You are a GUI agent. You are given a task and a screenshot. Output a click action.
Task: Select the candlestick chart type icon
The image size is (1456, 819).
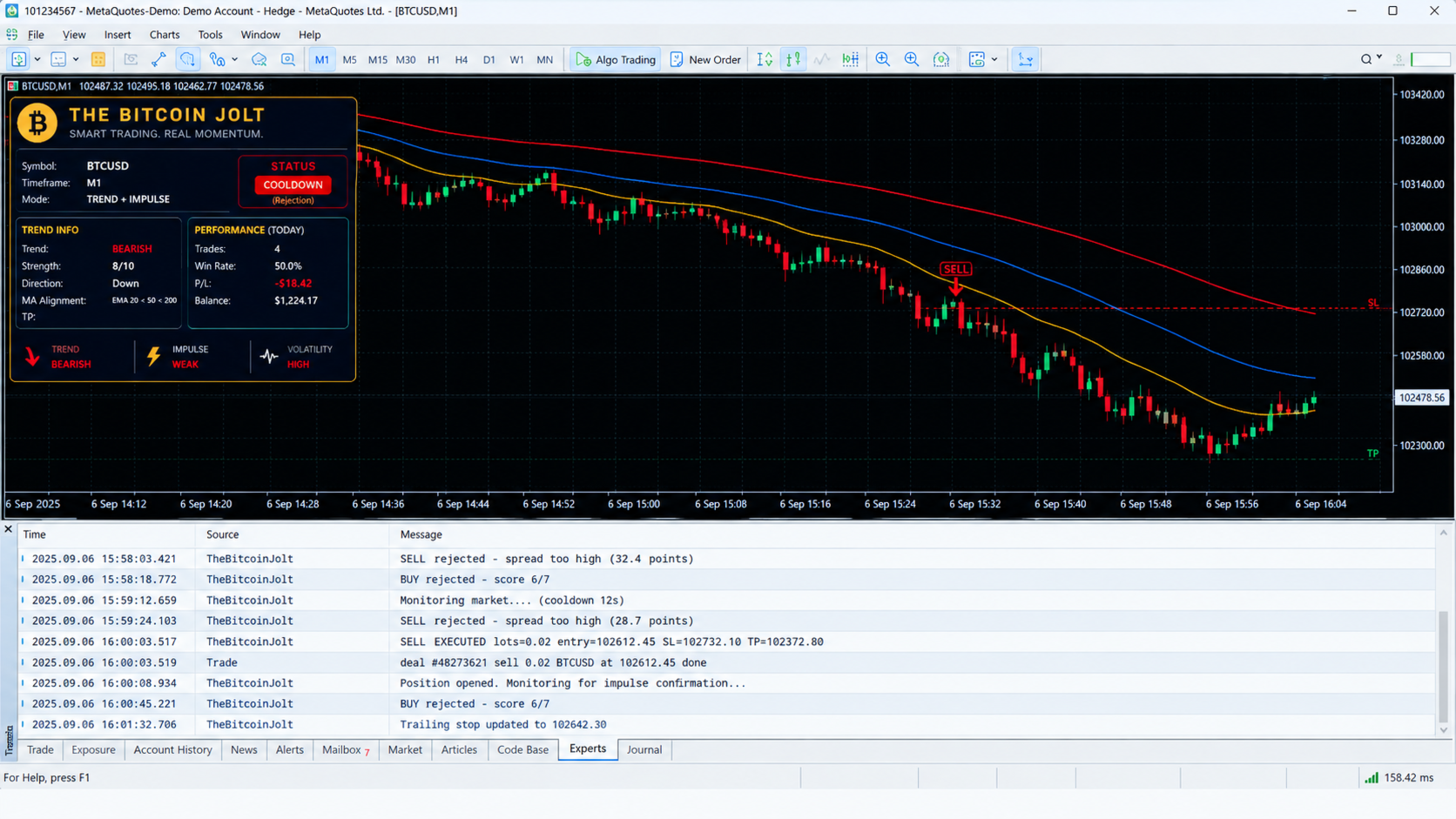pos(793,59)
